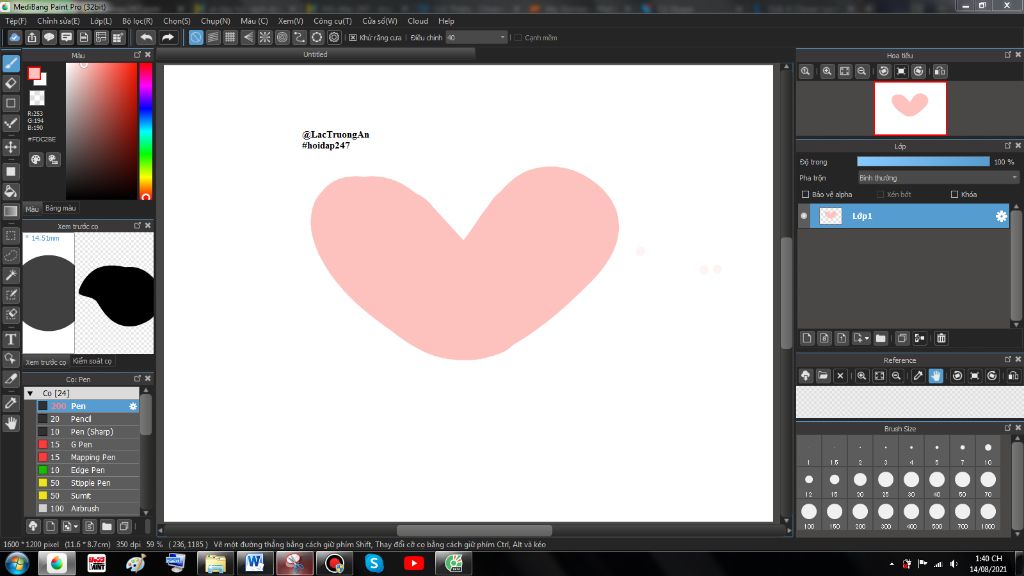Screen dimensions: 1024x576
Task: Enable Cạnh mềm checkbox
Action: pos(518,38)
